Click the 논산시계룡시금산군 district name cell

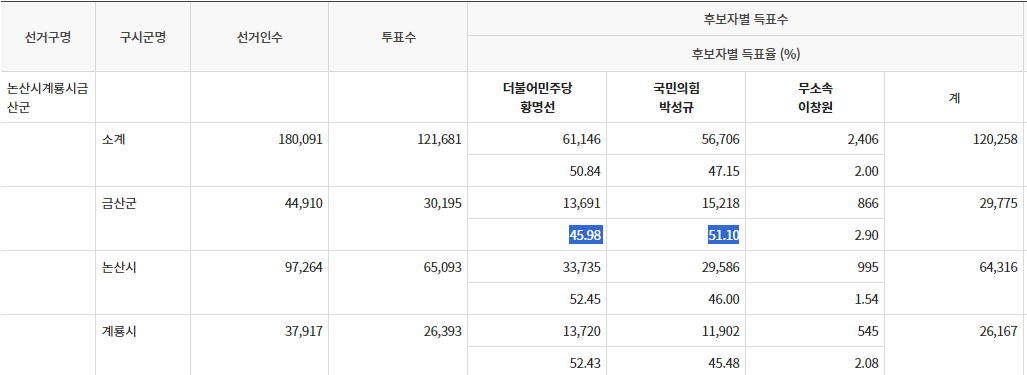click(48, 98)
